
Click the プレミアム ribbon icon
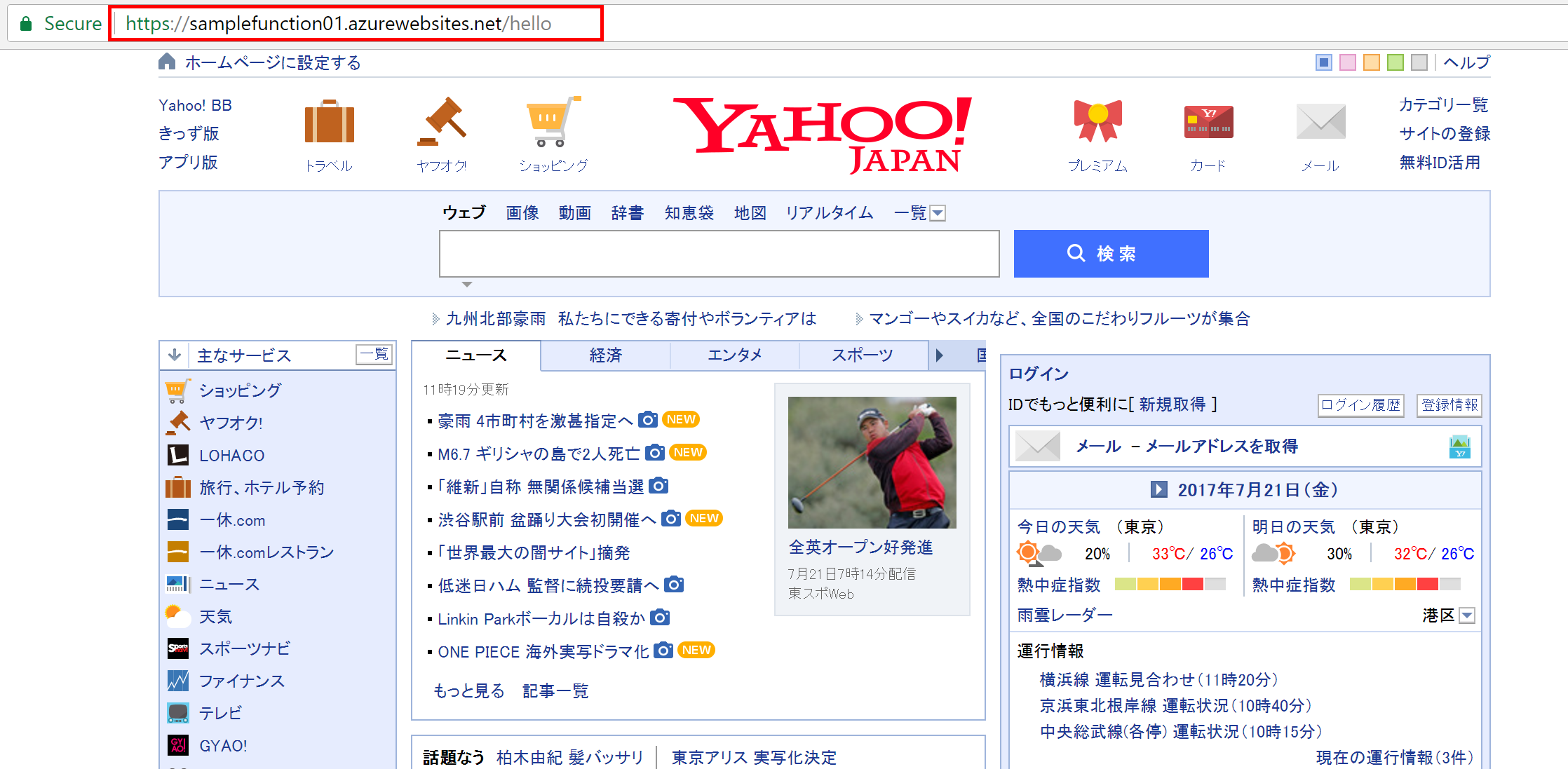tap(1097, 121)
